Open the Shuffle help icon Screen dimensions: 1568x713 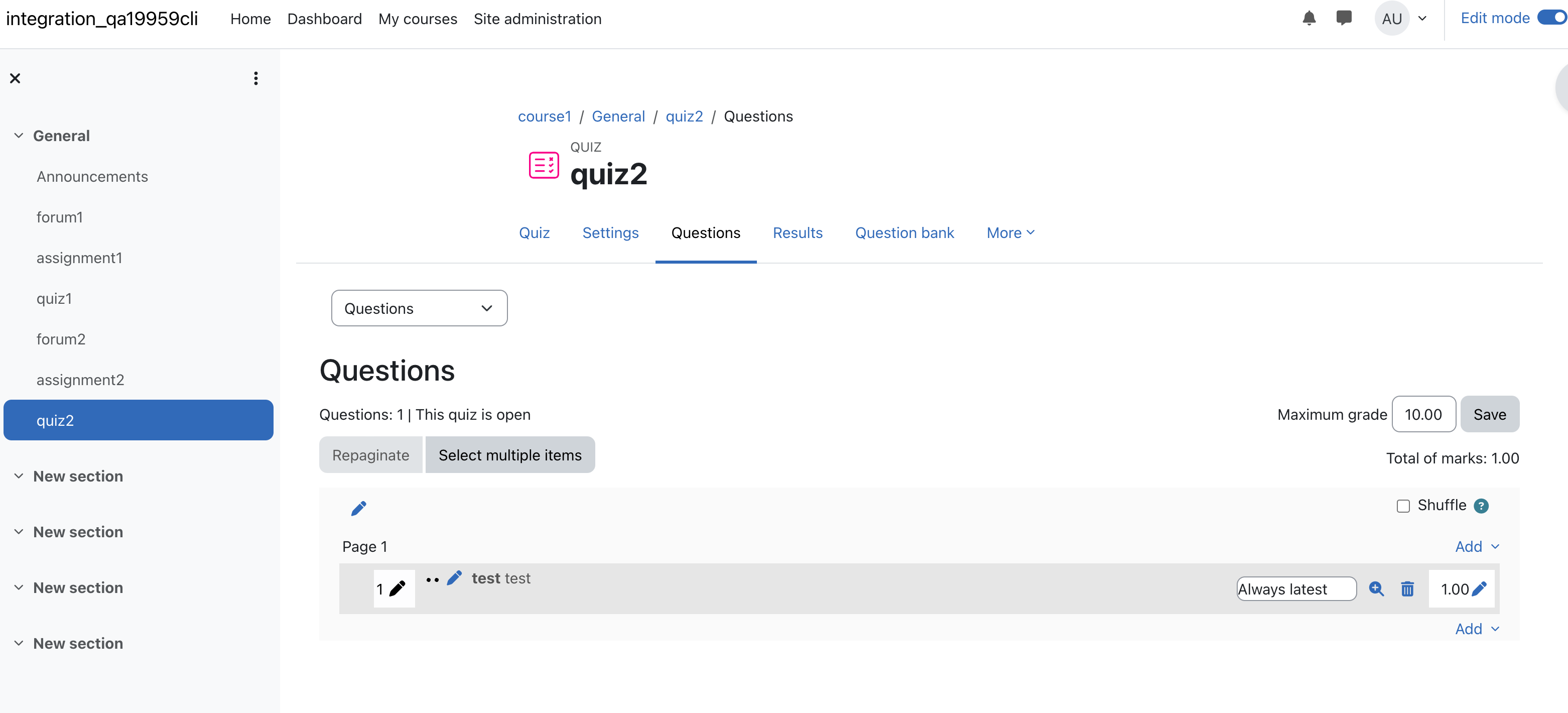coord(1481,506)
